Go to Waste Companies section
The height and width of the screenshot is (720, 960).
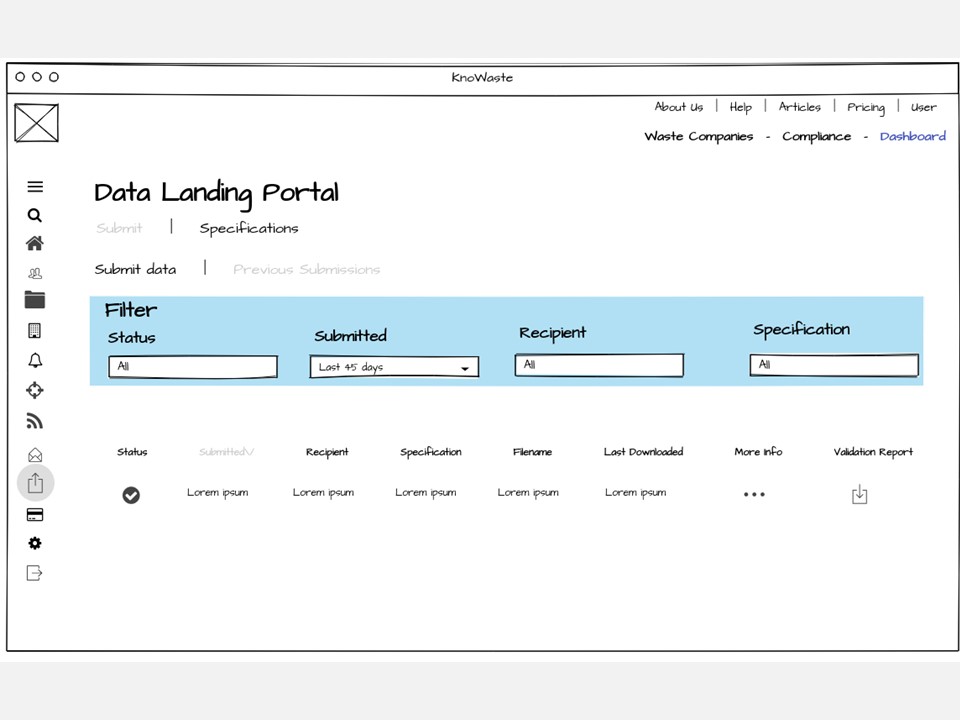pyautogui.click(x=699, y=137)
